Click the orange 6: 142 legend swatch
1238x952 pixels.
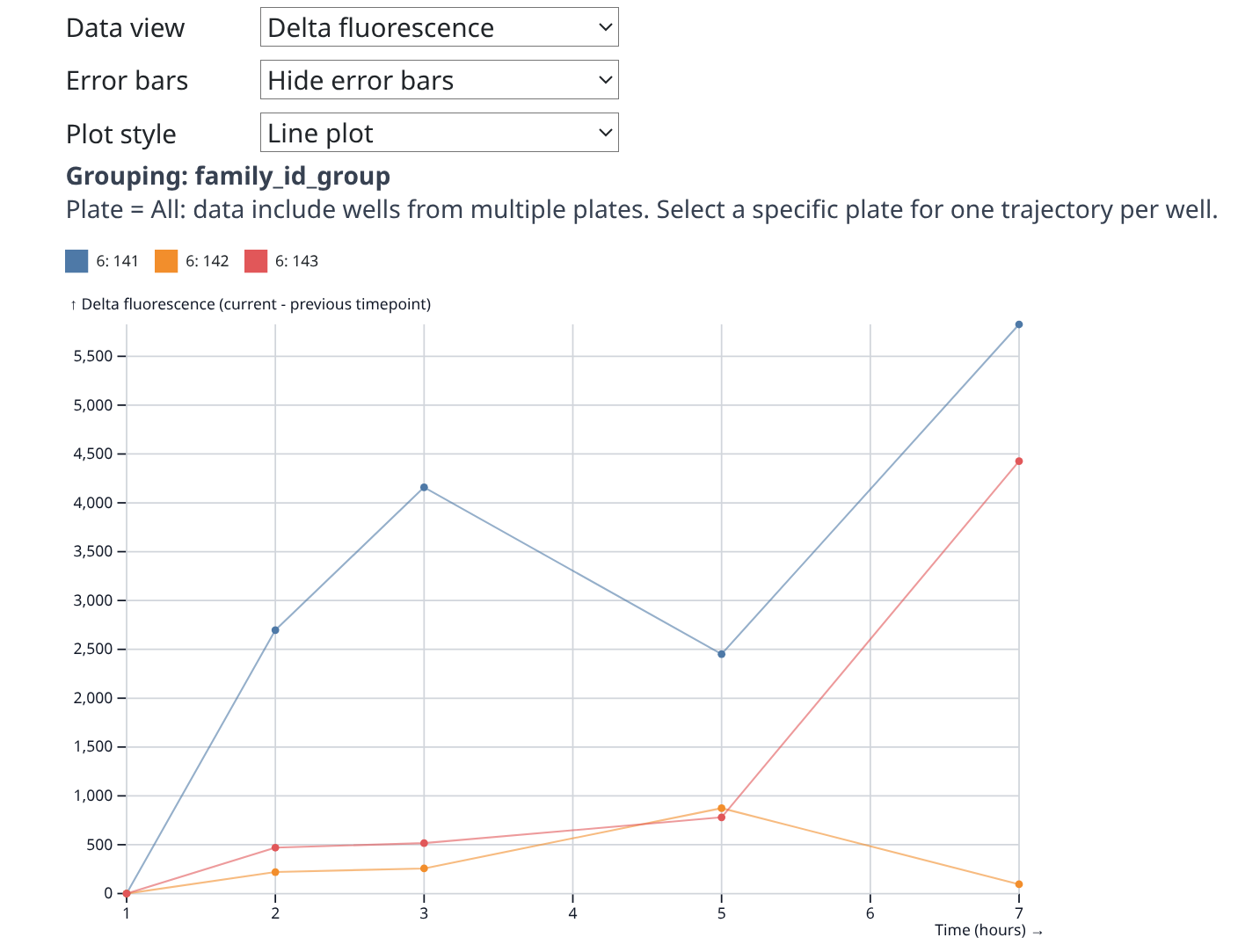tap(166, 261)
